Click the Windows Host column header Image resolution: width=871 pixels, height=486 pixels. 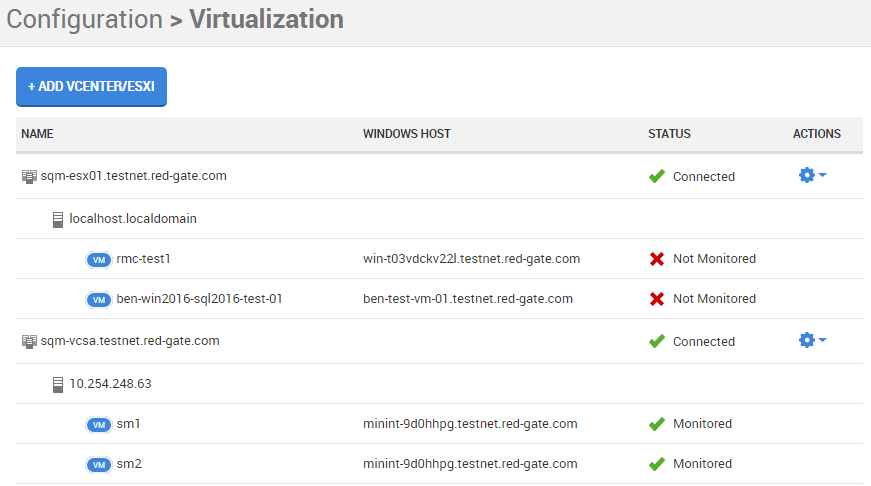(x=406, y=134)
